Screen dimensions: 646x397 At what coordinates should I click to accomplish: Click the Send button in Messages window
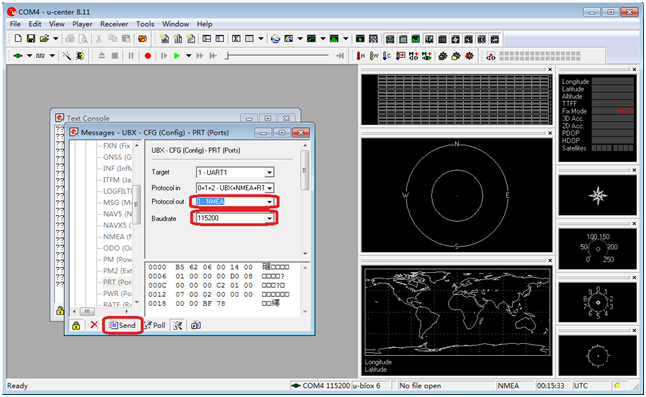click(x=122, y=325)
